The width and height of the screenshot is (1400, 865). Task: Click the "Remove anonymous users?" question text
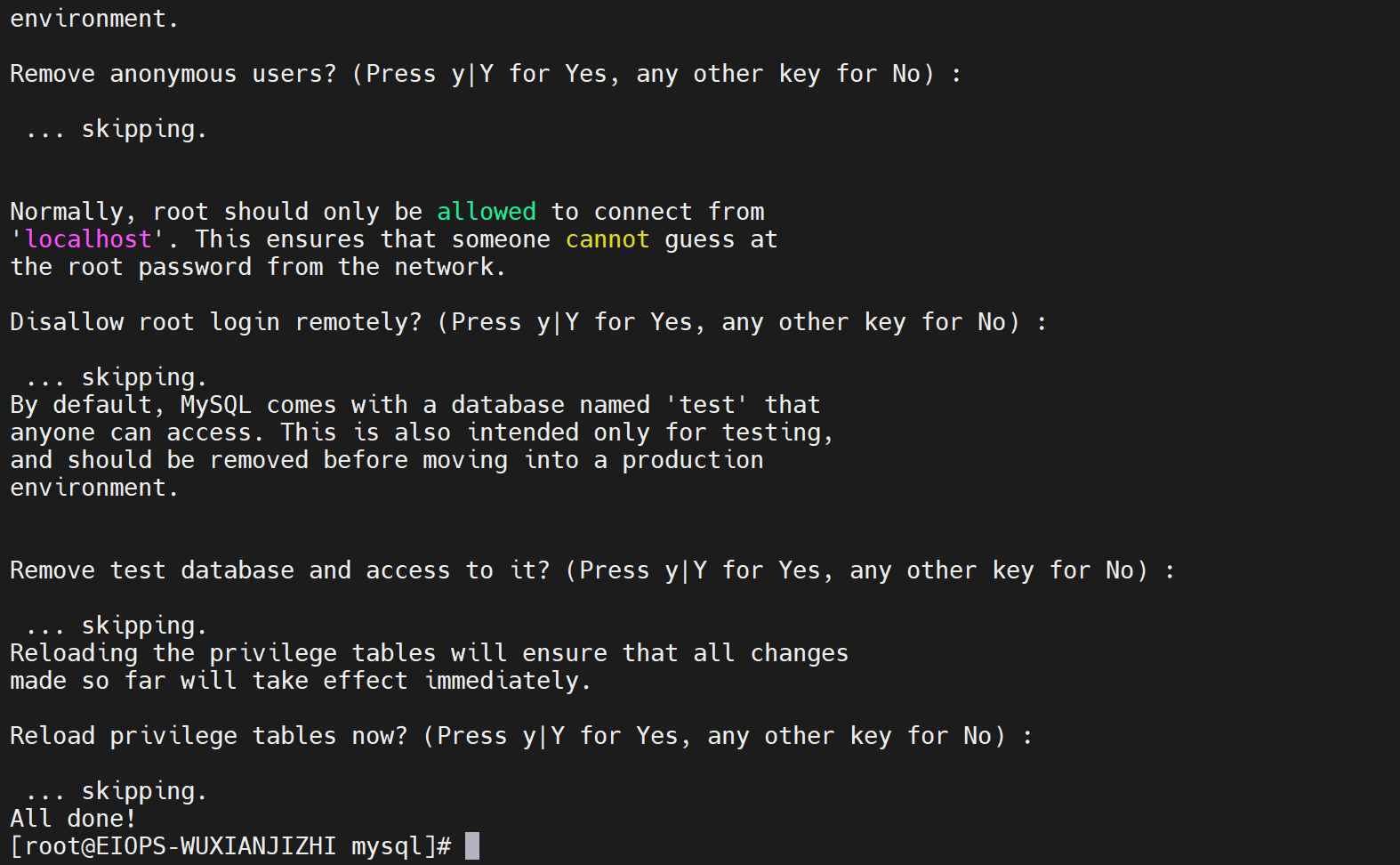click(173, 74)
